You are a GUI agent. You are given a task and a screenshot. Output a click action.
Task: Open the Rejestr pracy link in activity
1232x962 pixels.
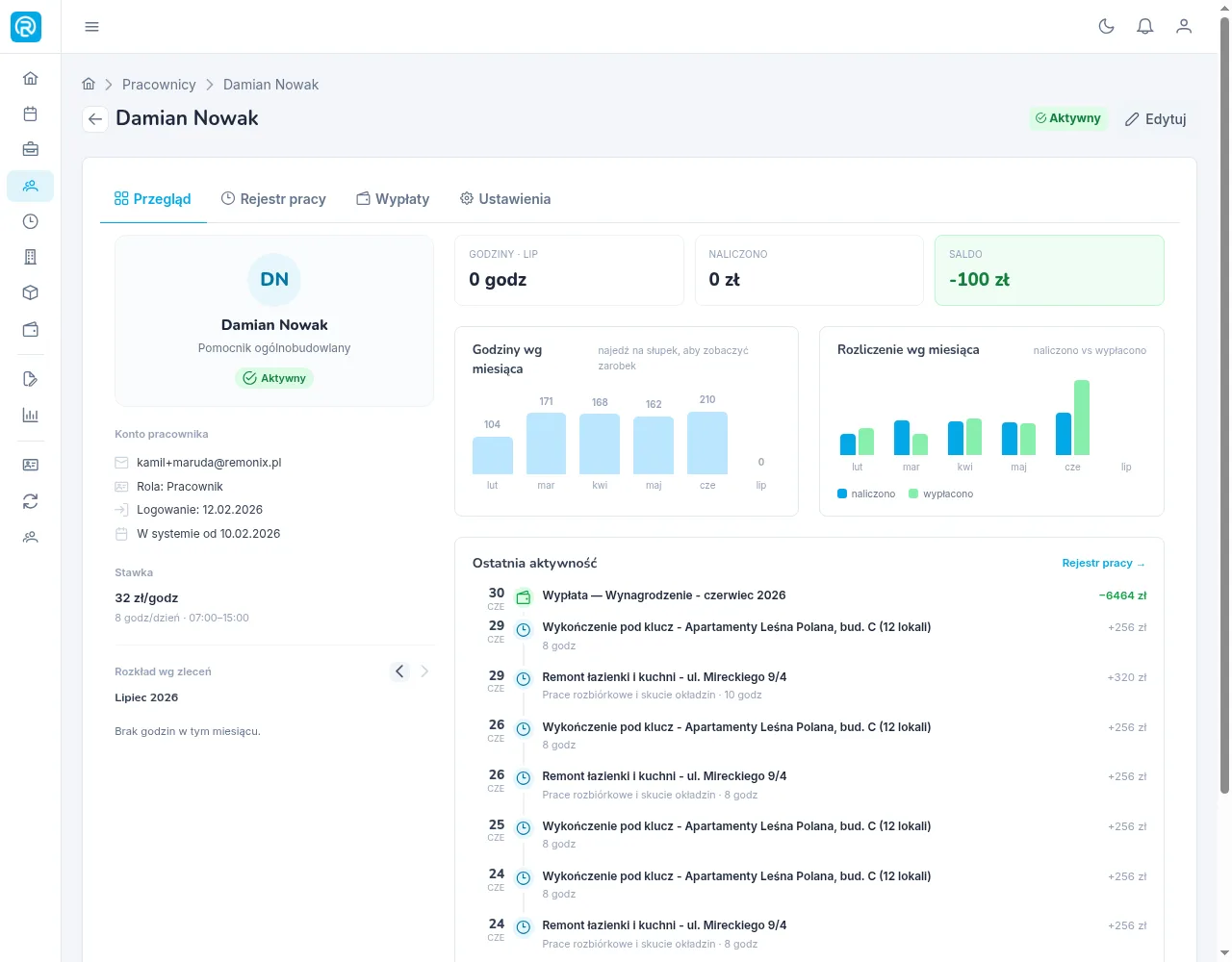[1103, 564]
